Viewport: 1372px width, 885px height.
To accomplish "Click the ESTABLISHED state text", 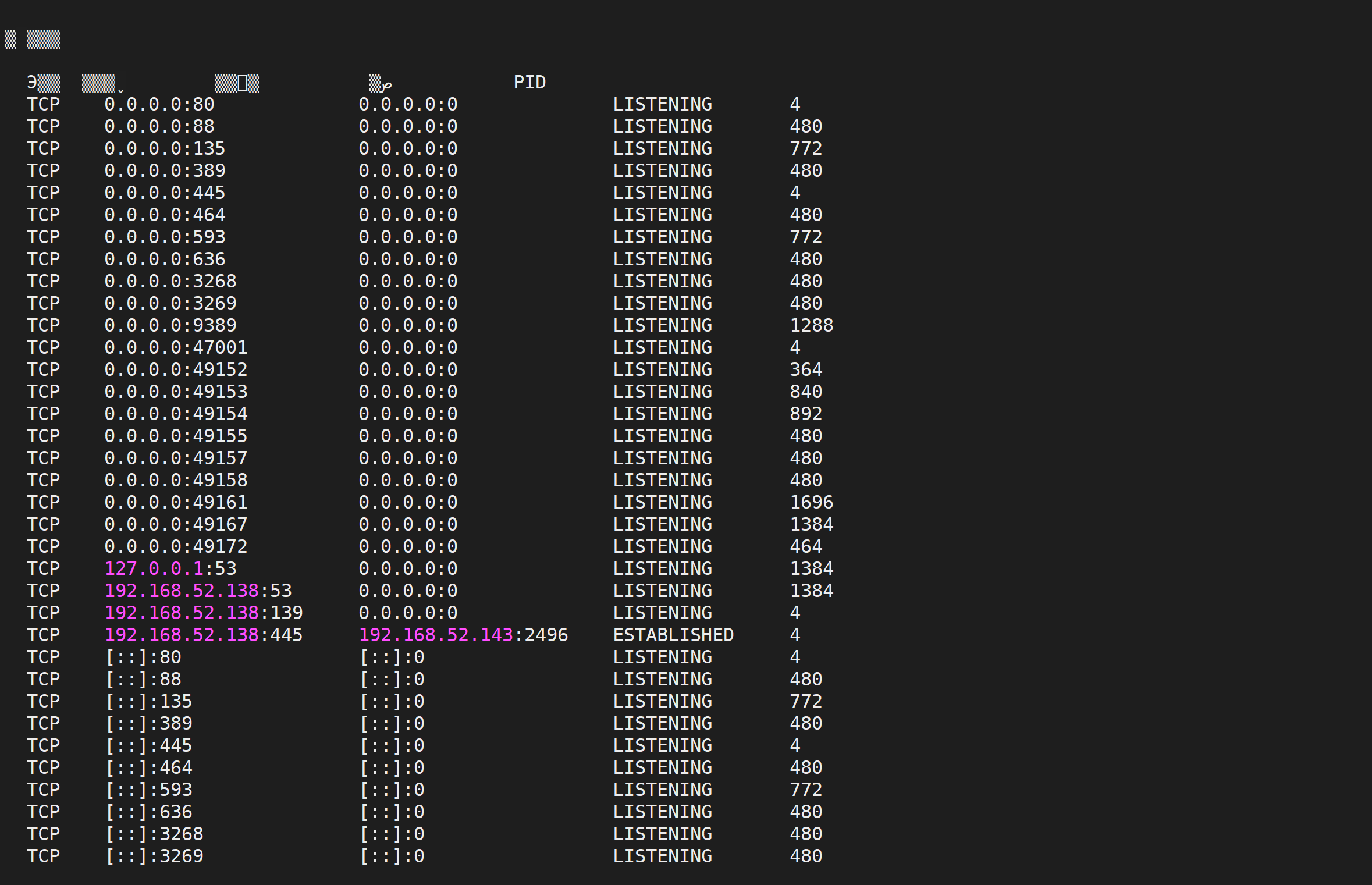I will point(673,635).
